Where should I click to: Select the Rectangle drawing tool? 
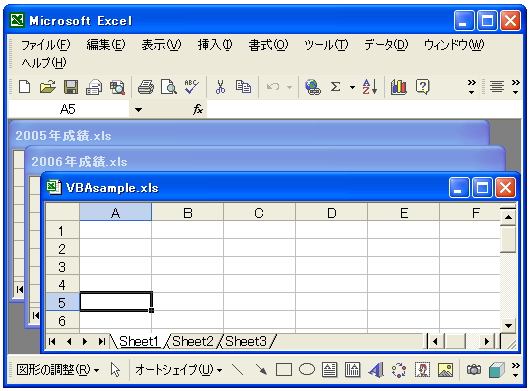[x=284, y=370]
